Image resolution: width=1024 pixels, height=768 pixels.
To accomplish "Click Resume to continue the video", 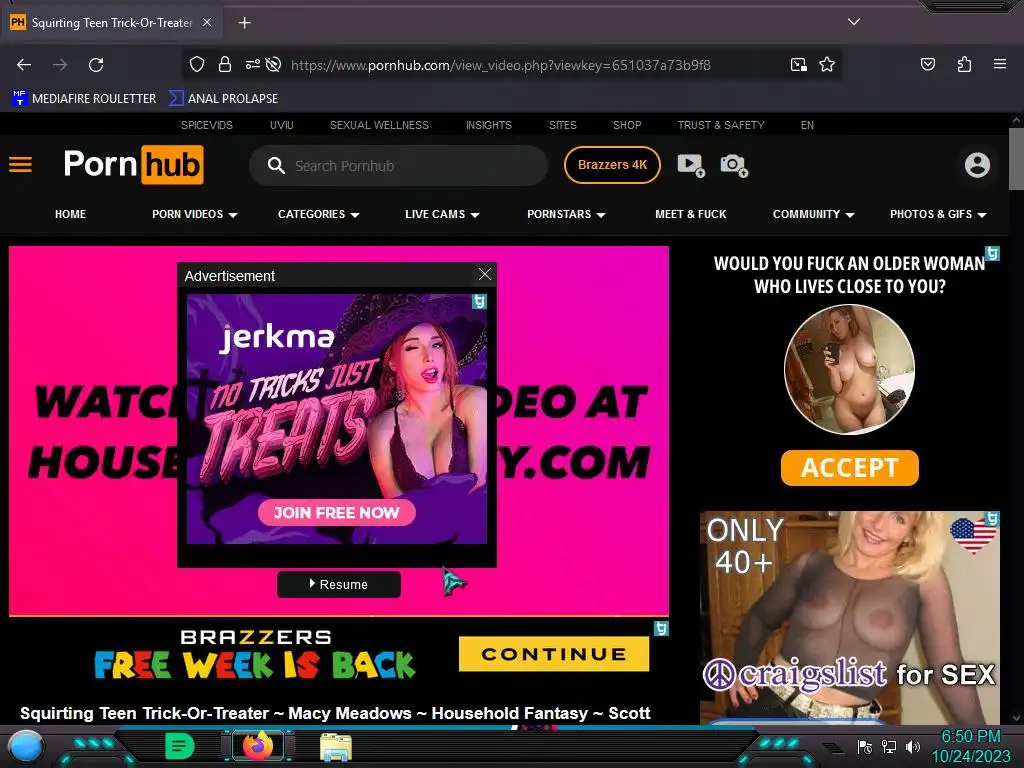I will click(338, 584).
